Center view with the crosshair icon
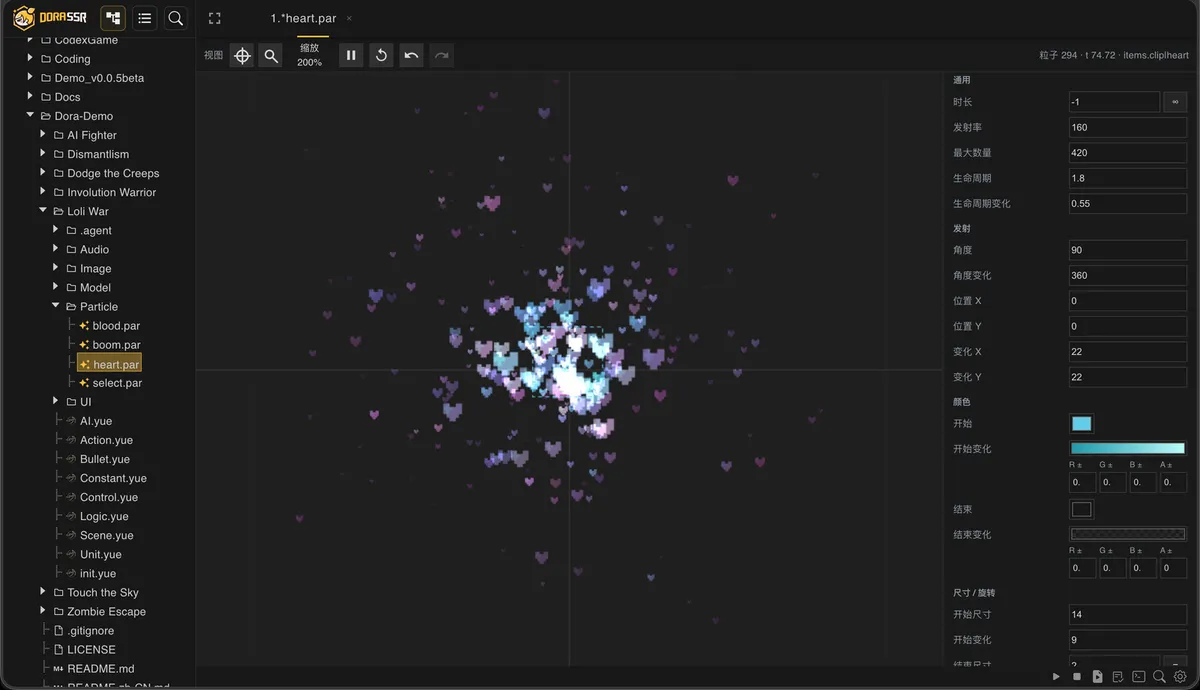The height and width of the screenshot is (690, 1200). pyautogui.click(x=242, y=56)
